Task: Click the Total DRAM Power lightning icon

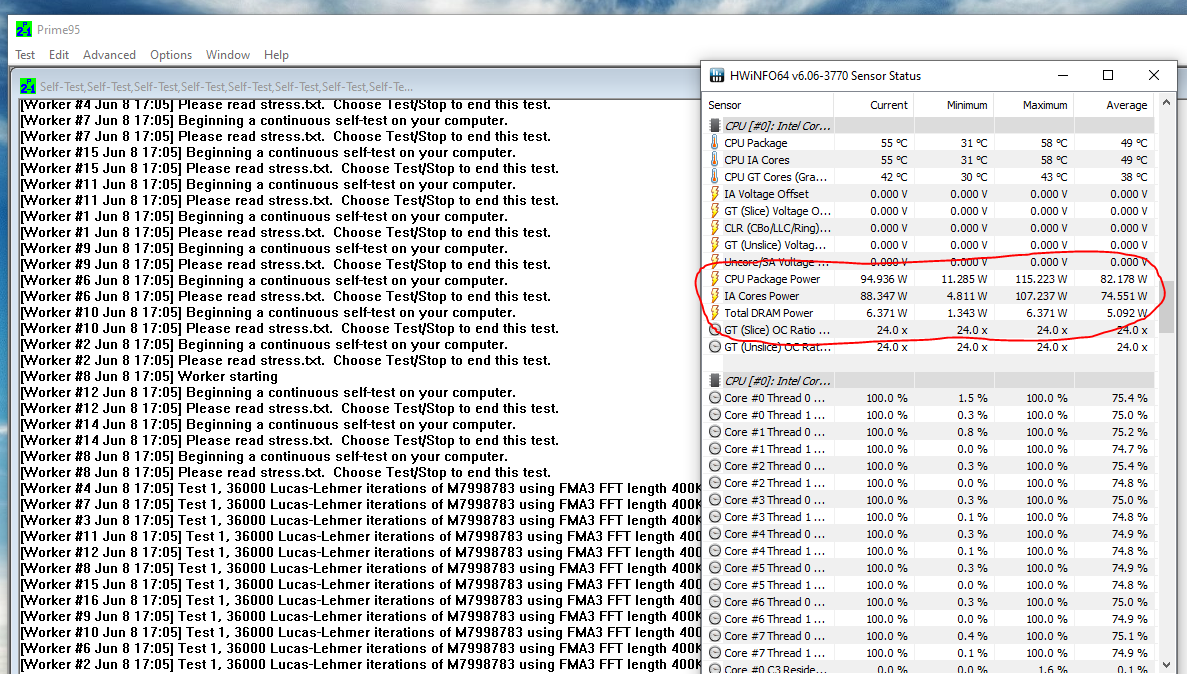Action: tap(714, 313)
